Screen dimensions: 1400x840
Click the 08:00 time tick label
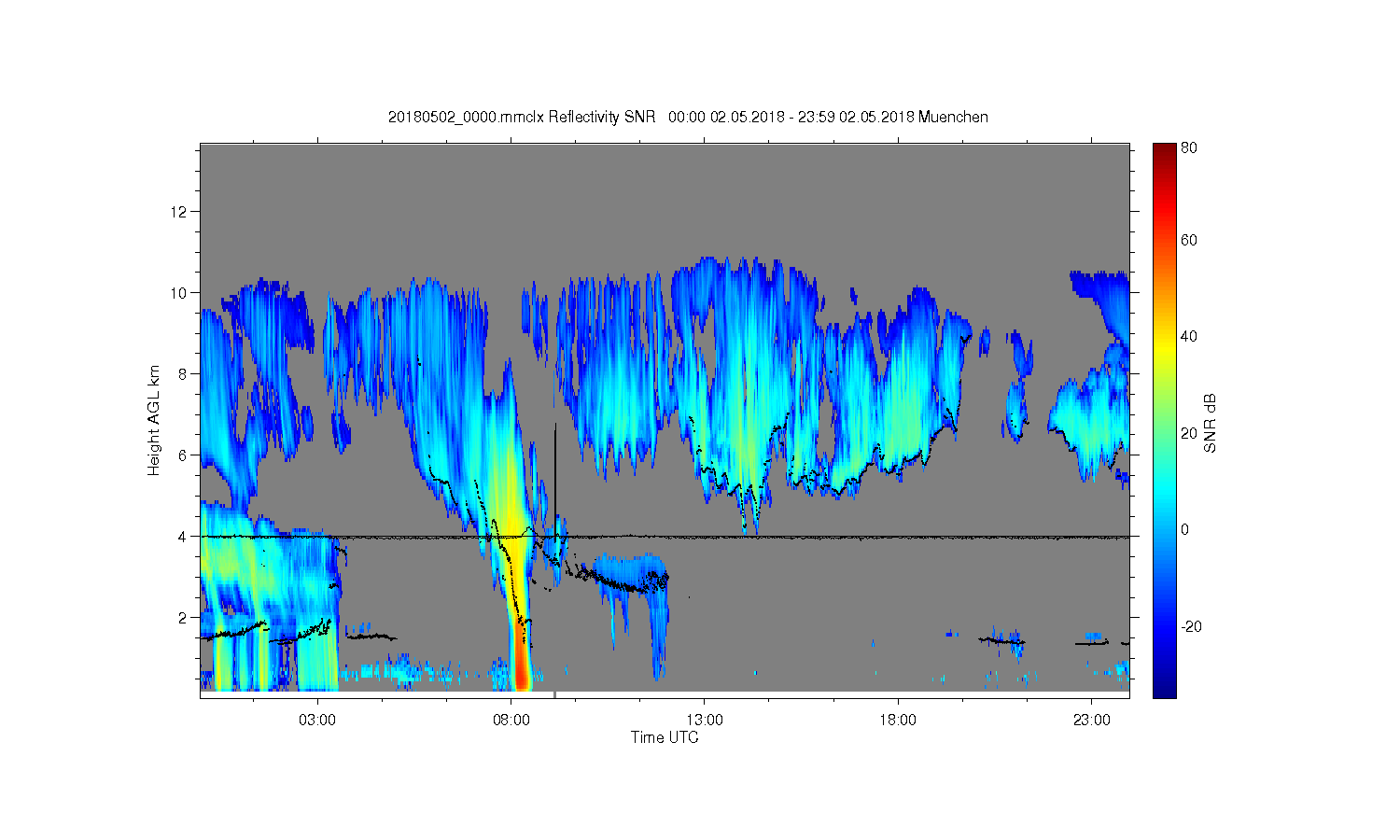(511, 720)
